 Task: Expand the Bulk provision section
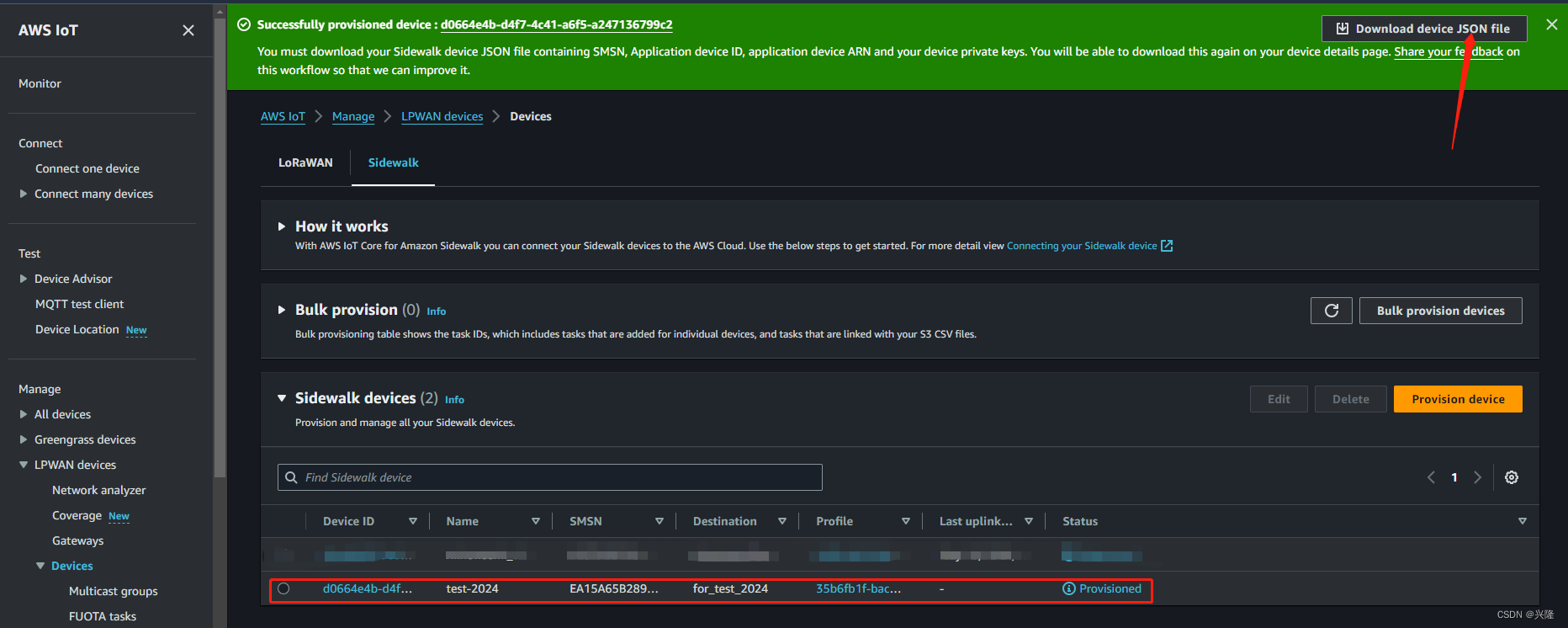click(282, 310)
